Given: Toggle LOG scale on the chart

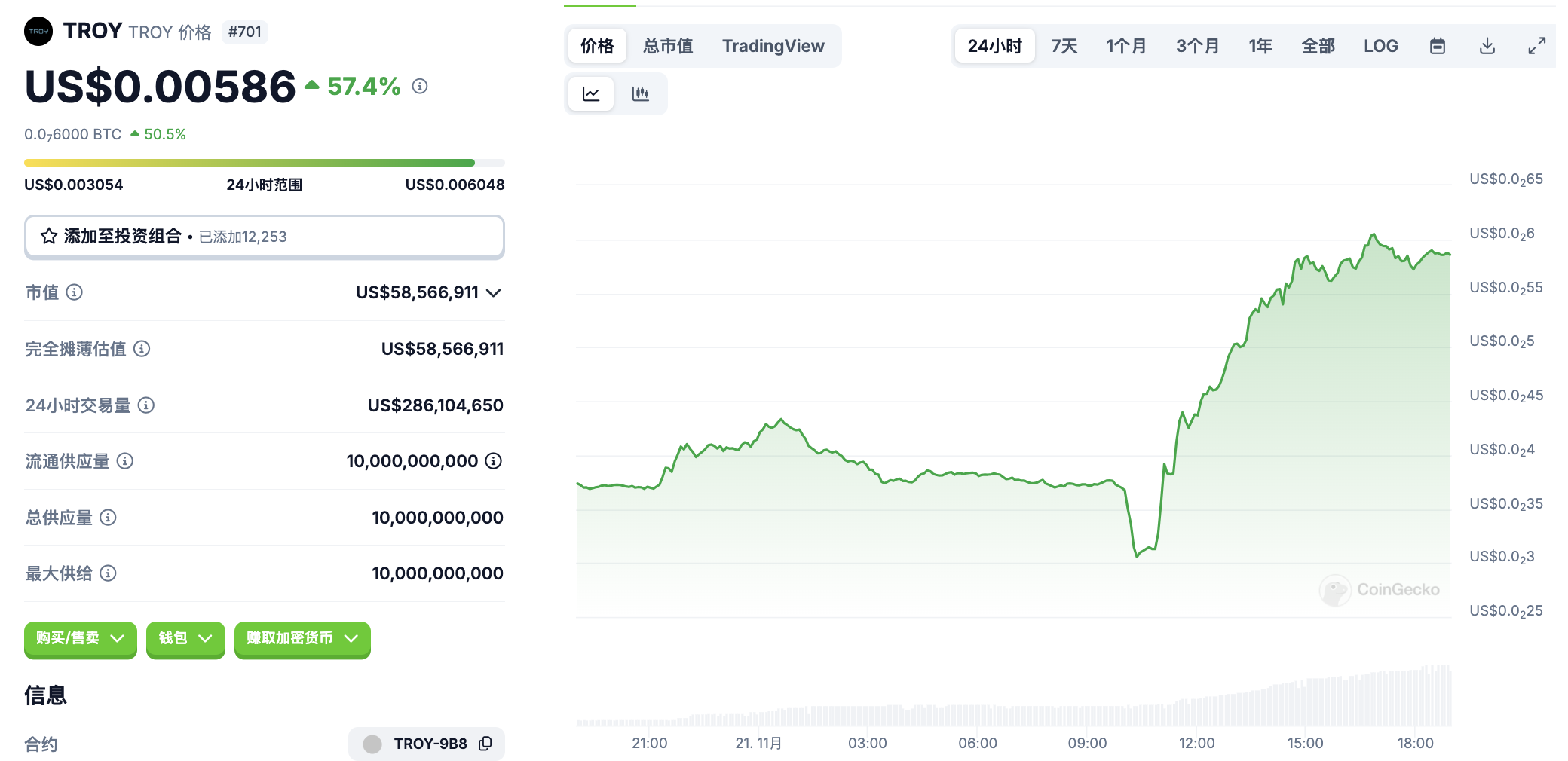Looking at the screenshot, I should tap(1381, 47).
